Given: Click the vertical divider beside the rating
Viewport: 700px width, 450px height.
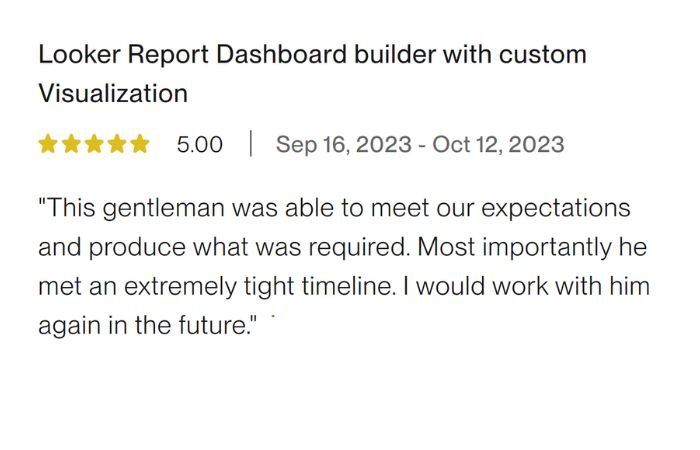Looking at the screenshot, I should 250,145.
